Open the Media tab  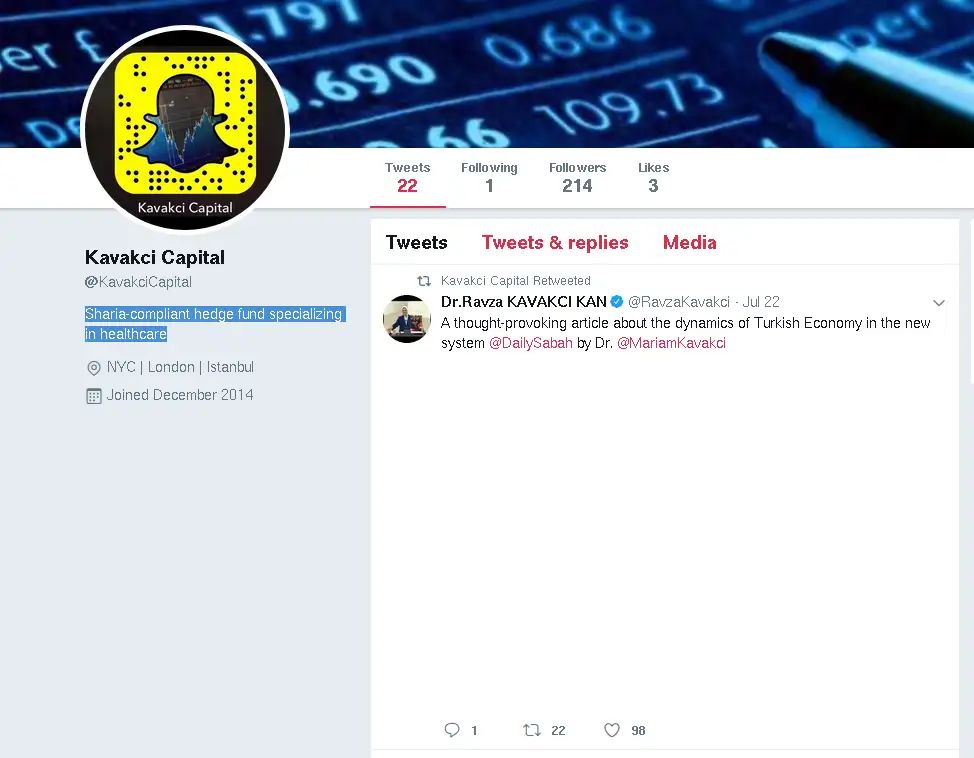tap(690, 242)
